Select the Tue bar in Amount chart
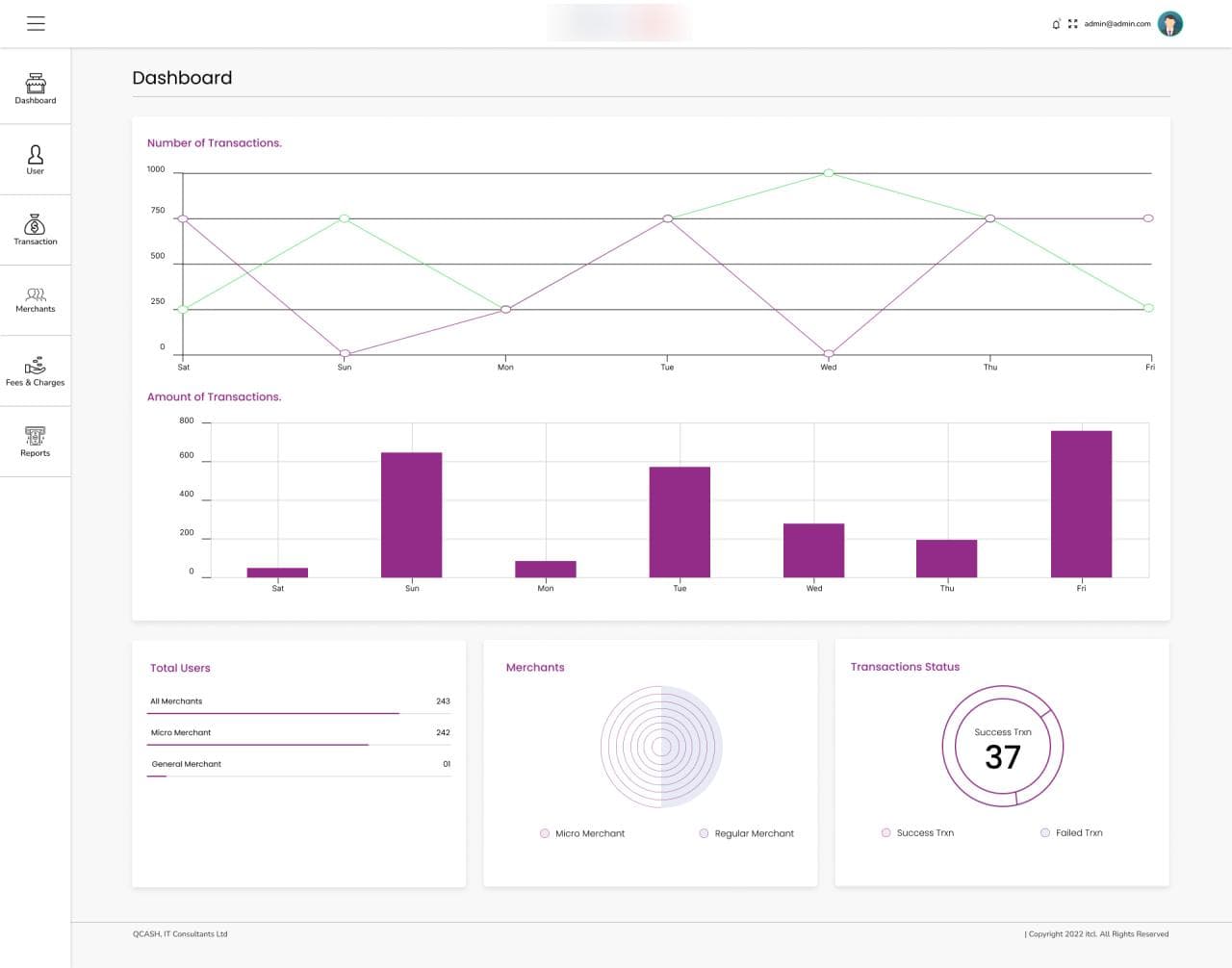 point(680,522)
